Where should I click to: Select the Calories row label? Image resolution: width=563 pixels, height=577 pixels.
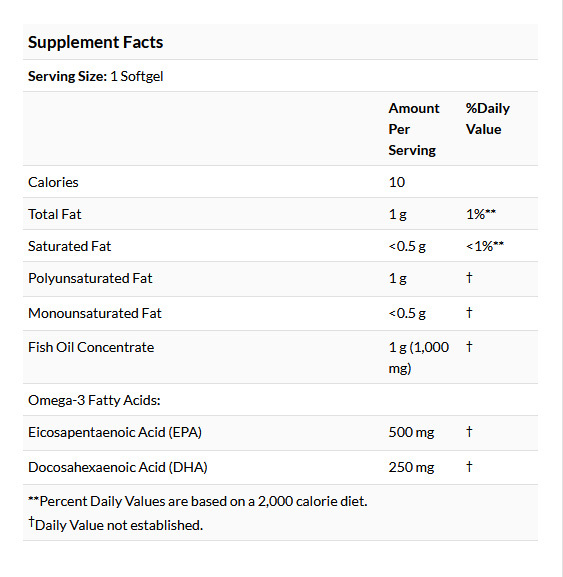[53, 183]
